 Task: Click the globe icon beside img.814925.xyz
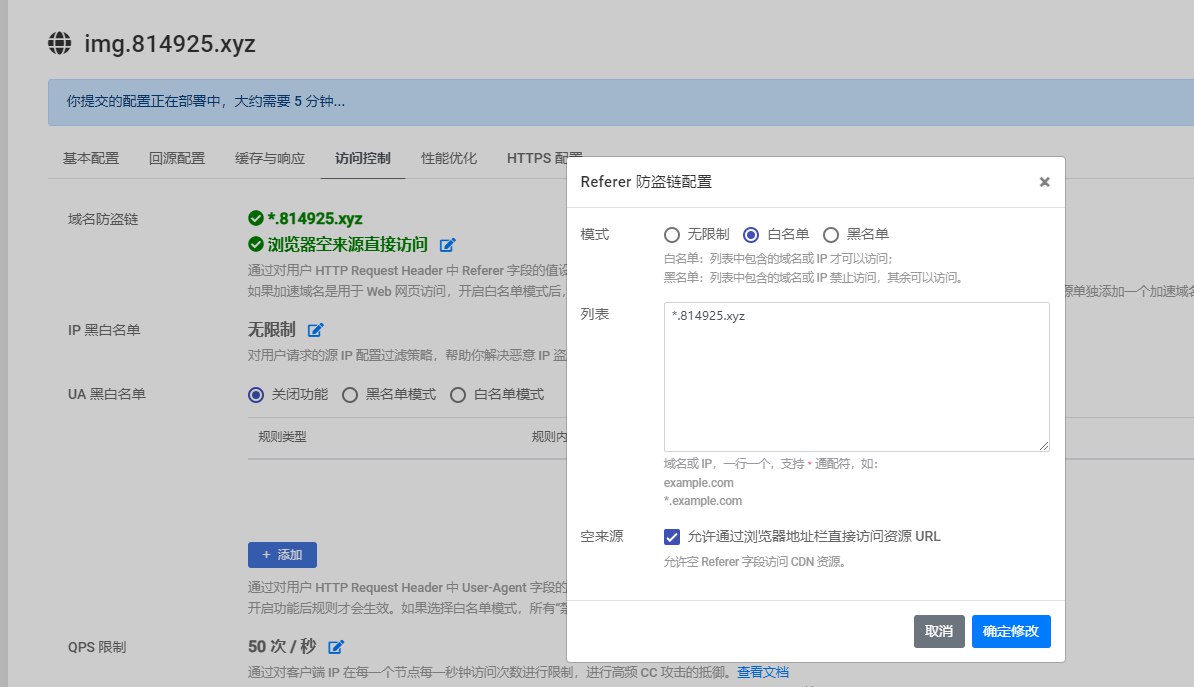click(x=61, y=44)
